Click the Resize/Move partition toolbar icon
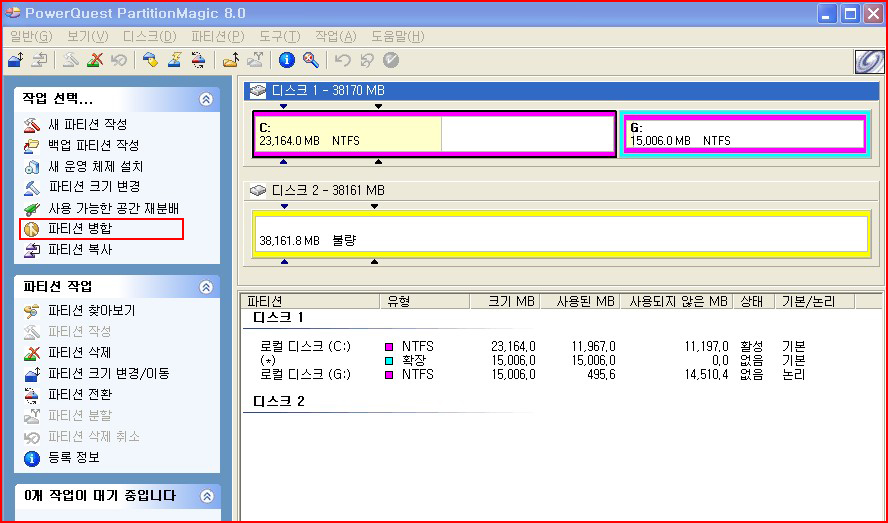 coord(16,59)
